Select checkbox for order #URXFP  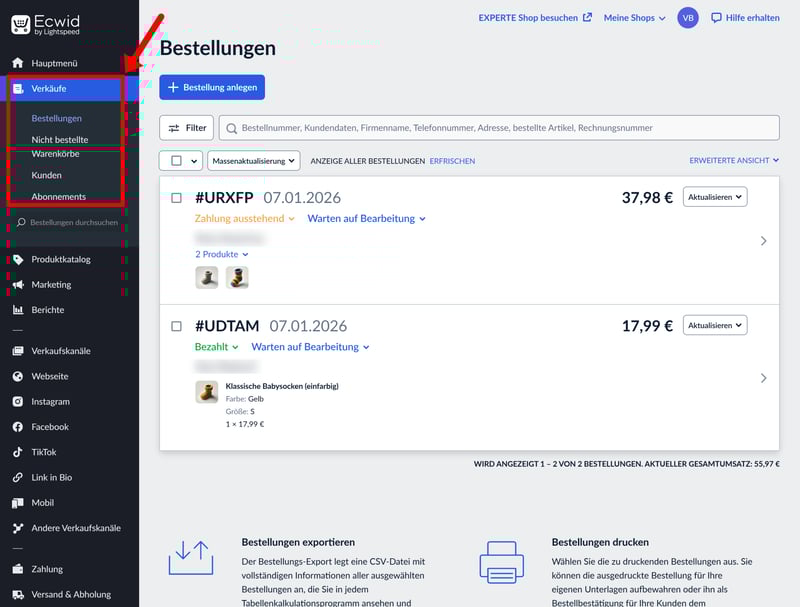177,198
